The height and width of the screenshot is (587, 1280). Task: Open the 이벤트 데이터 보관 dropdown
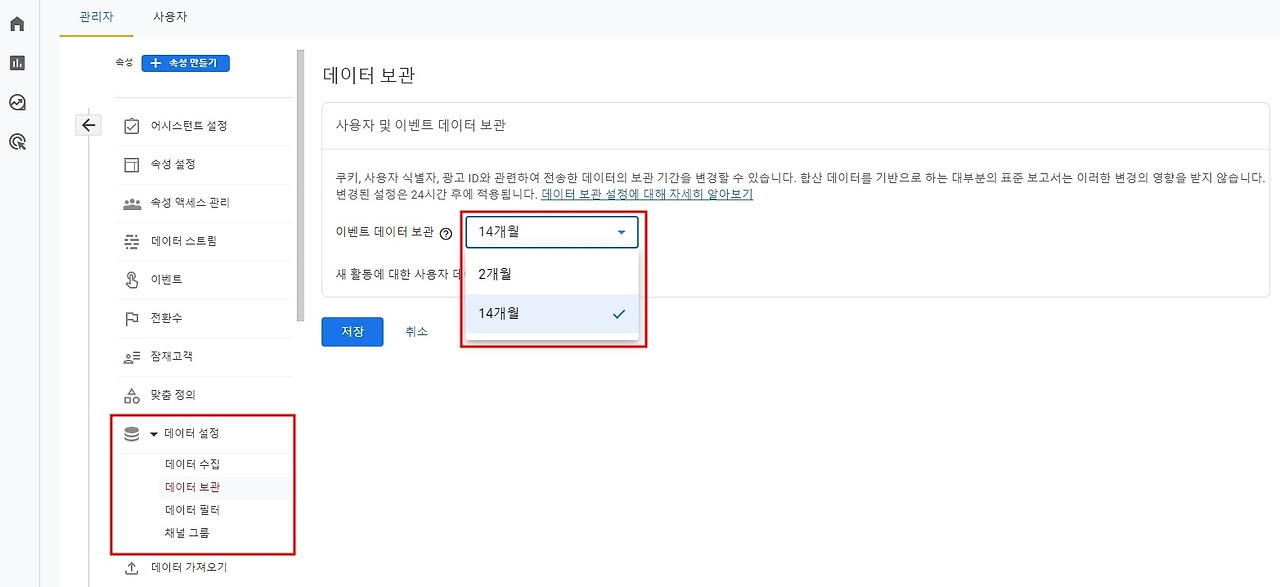551,231
